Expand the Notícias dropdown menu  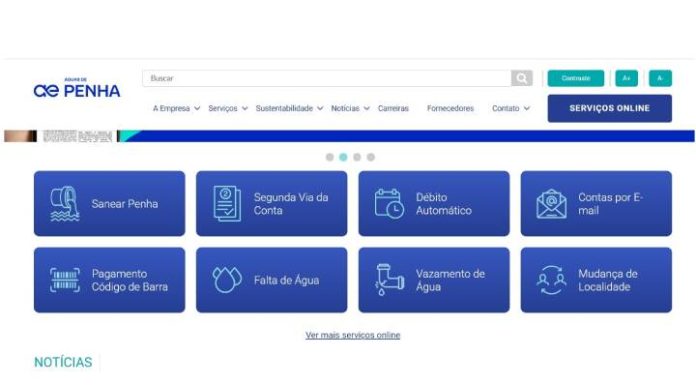click(350, 108)
